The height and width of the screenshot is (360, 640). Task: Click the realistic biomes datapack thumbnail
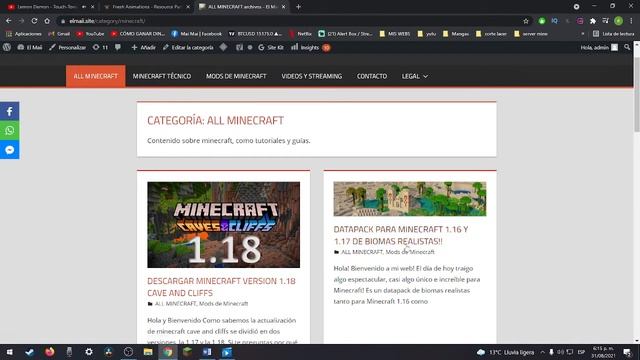[x=410, y=199]
